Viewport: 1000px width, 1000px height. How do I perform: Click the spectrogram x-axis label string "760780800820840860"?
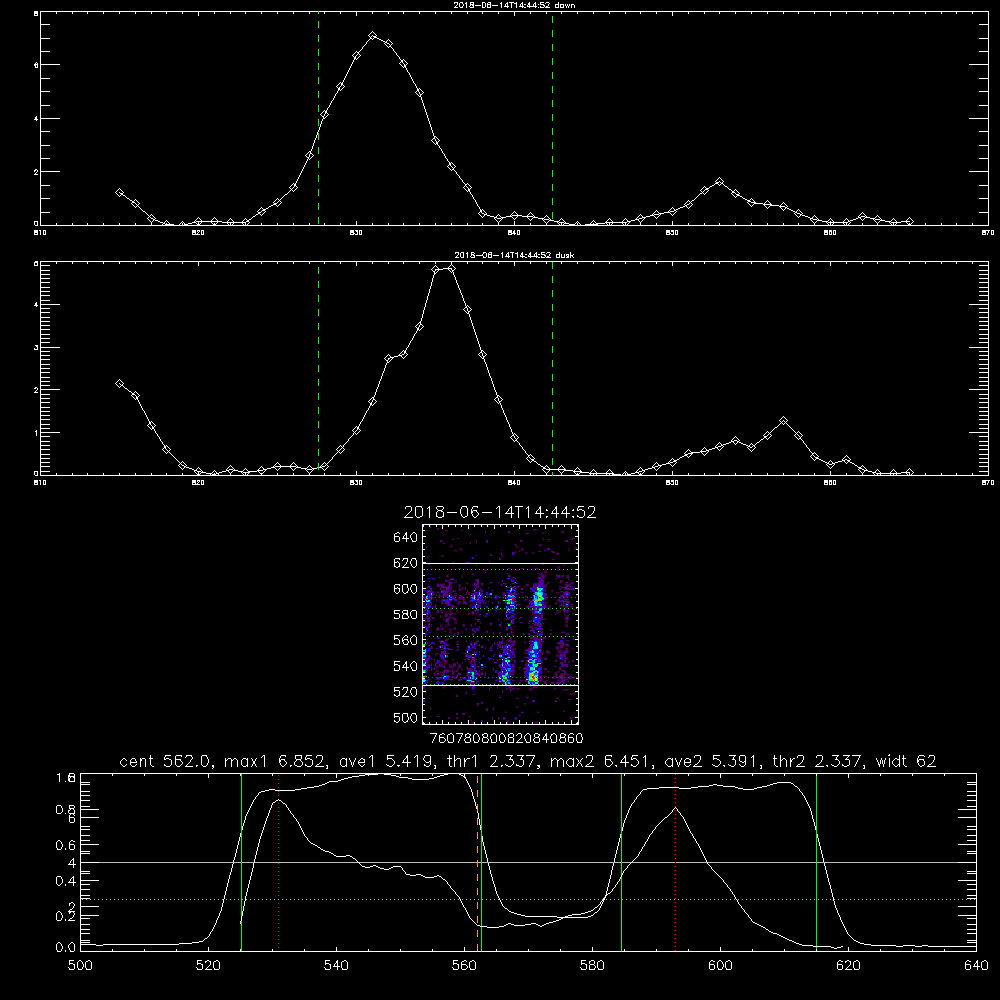point(506,739)
